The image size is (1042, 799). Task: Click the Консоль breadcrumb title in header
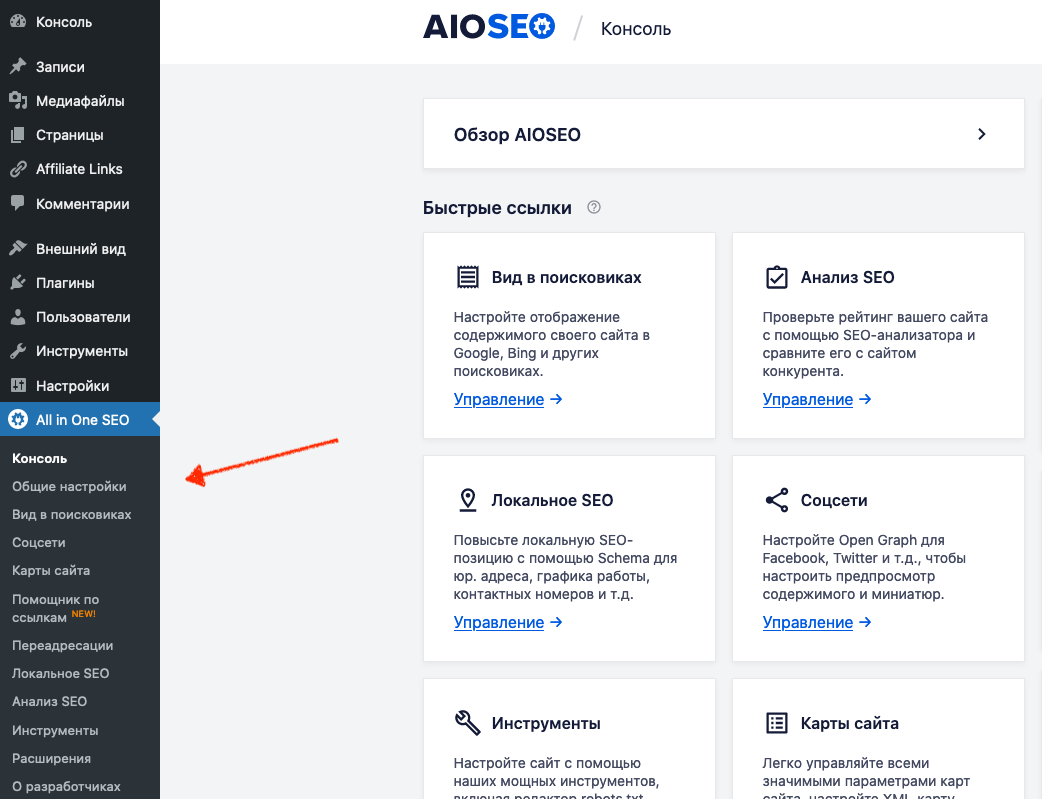click(636, 29)
